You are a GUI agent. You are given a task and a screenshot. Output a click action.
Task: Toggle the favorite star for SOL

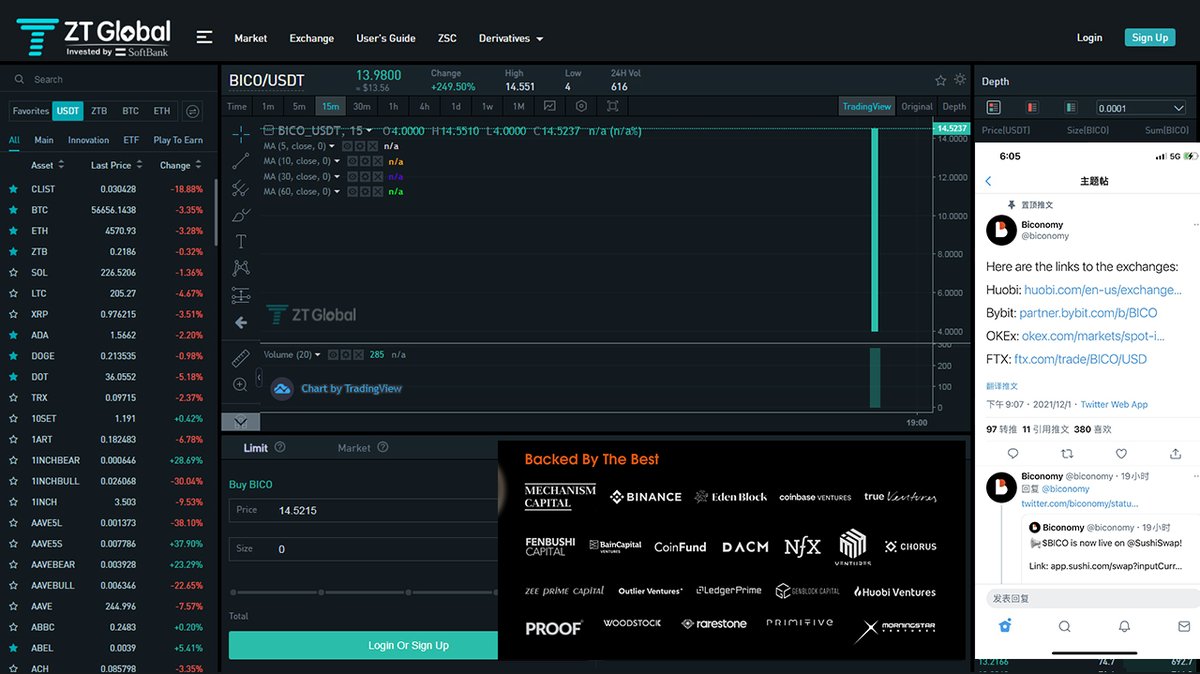(13, 272)
